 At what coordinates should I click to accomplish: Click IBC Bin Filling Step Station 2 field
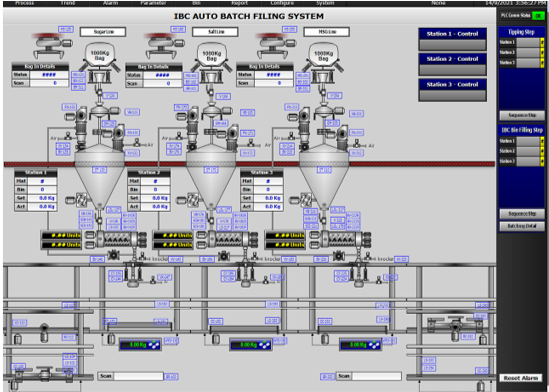point(528,151)
